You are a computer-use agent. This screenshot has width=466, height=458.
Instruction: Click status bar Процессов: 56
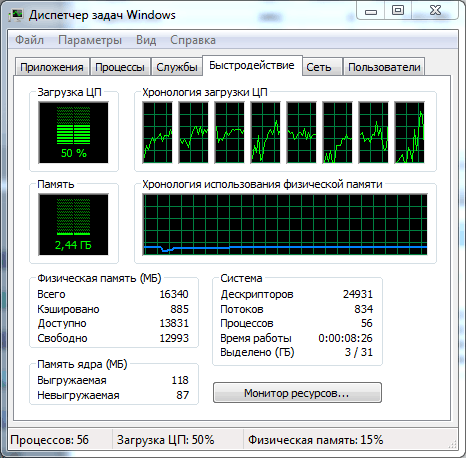pos(50,440)
